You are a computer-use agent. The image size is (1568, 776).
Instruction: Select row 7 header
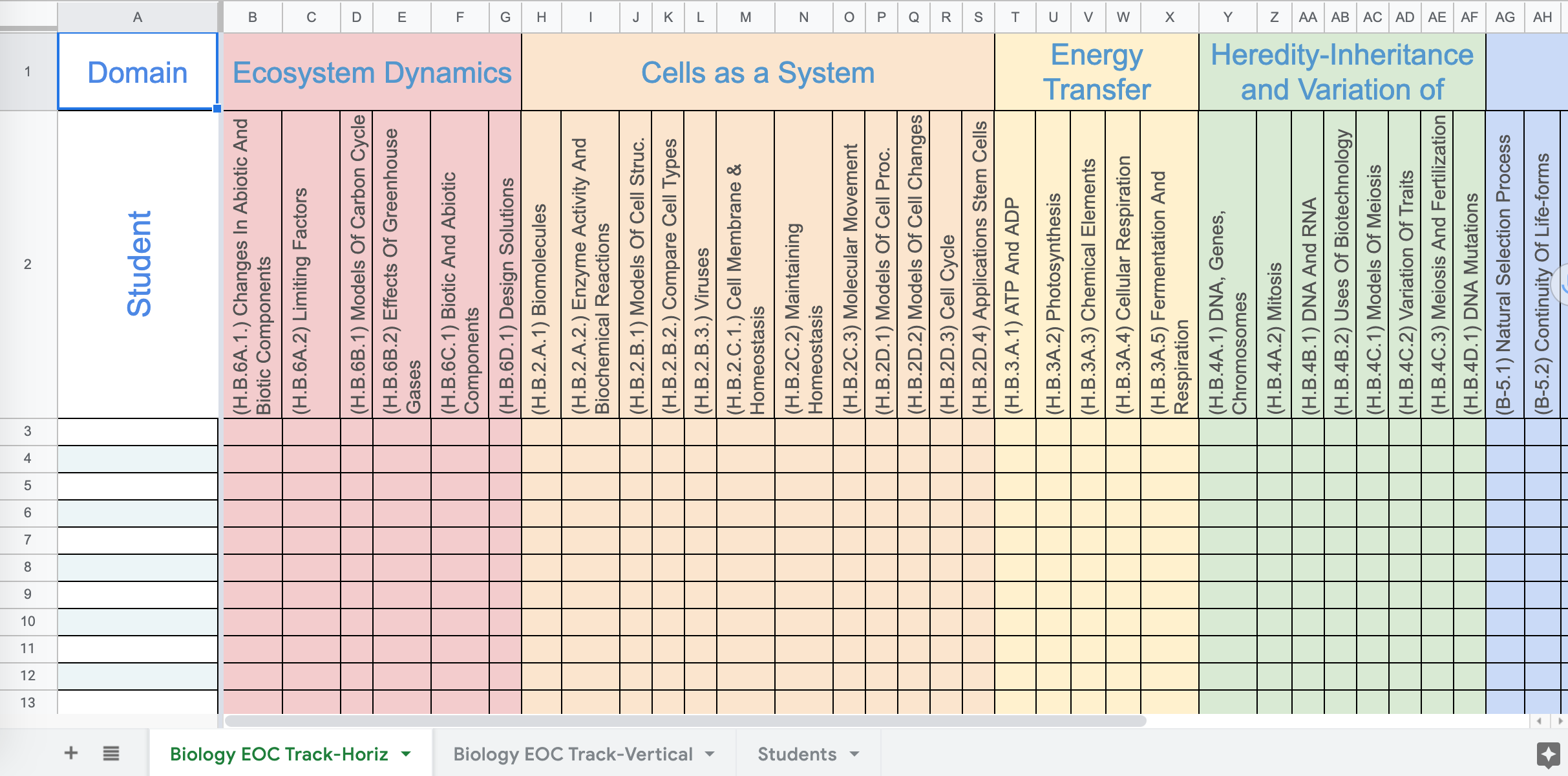click(x=28, y=540)
